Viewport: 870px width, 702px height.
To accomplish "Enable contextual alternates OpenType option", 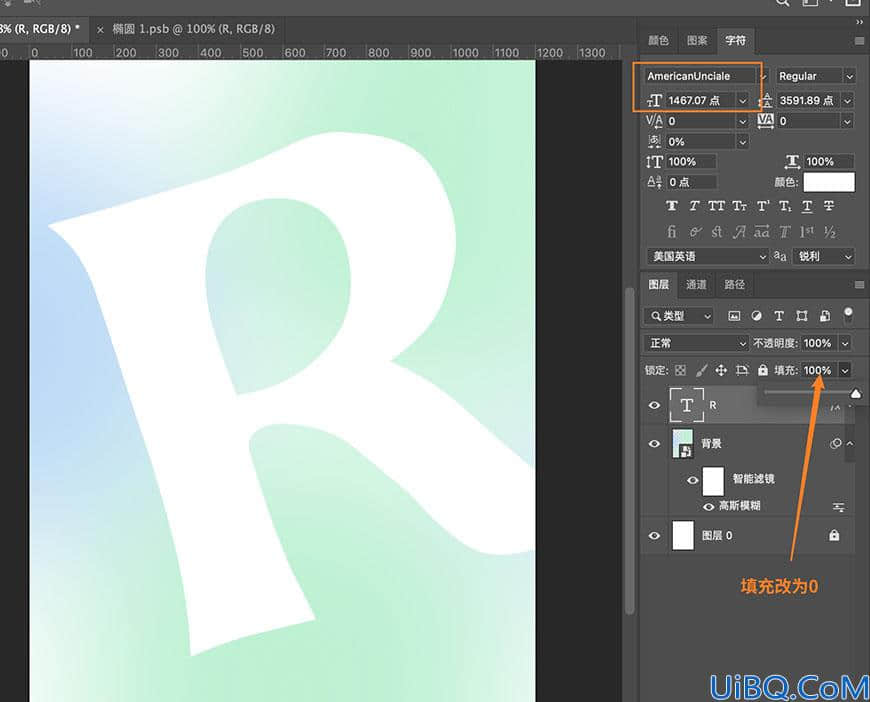I will 695,231.
